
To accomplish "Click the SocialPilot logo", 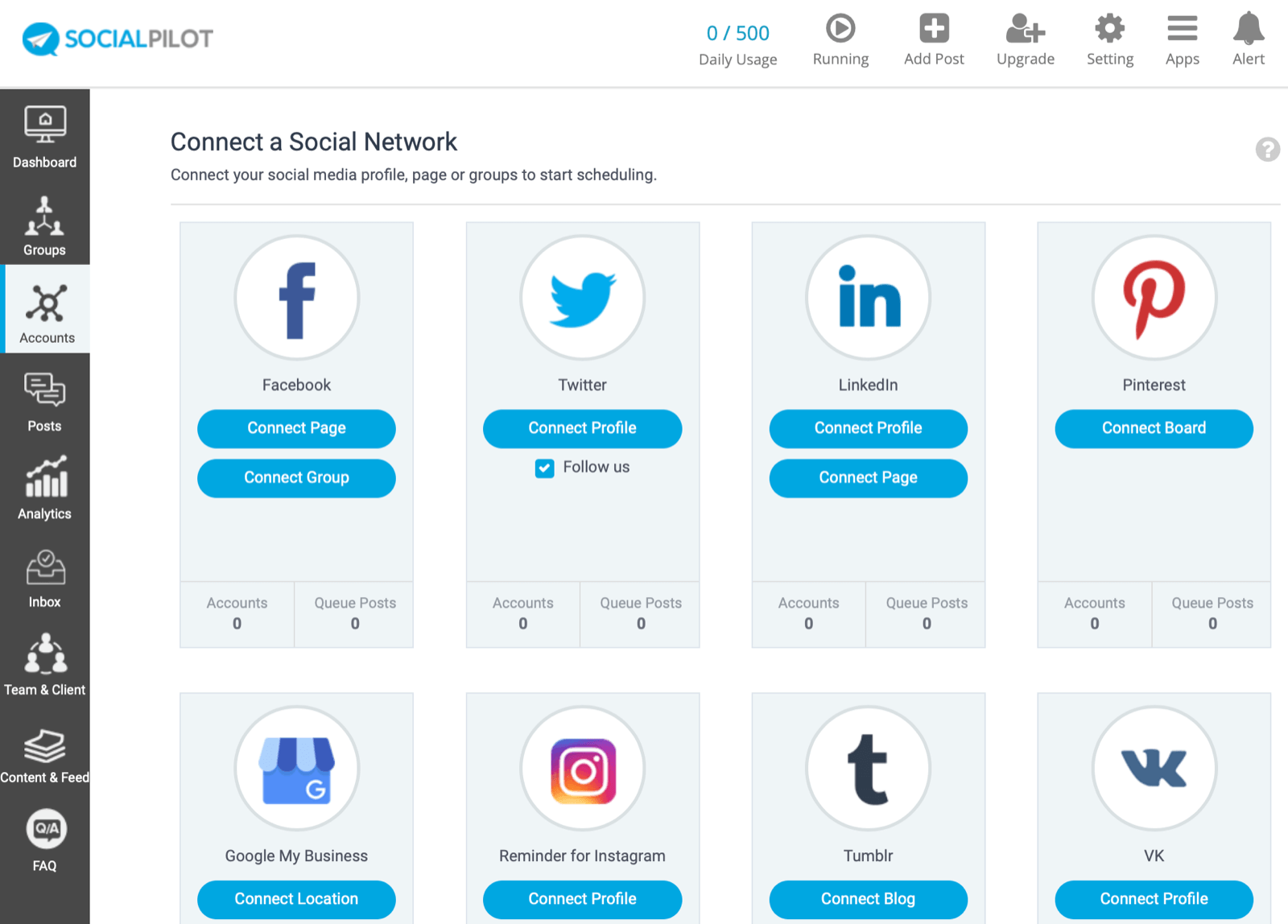I will [x=118, y=38].
